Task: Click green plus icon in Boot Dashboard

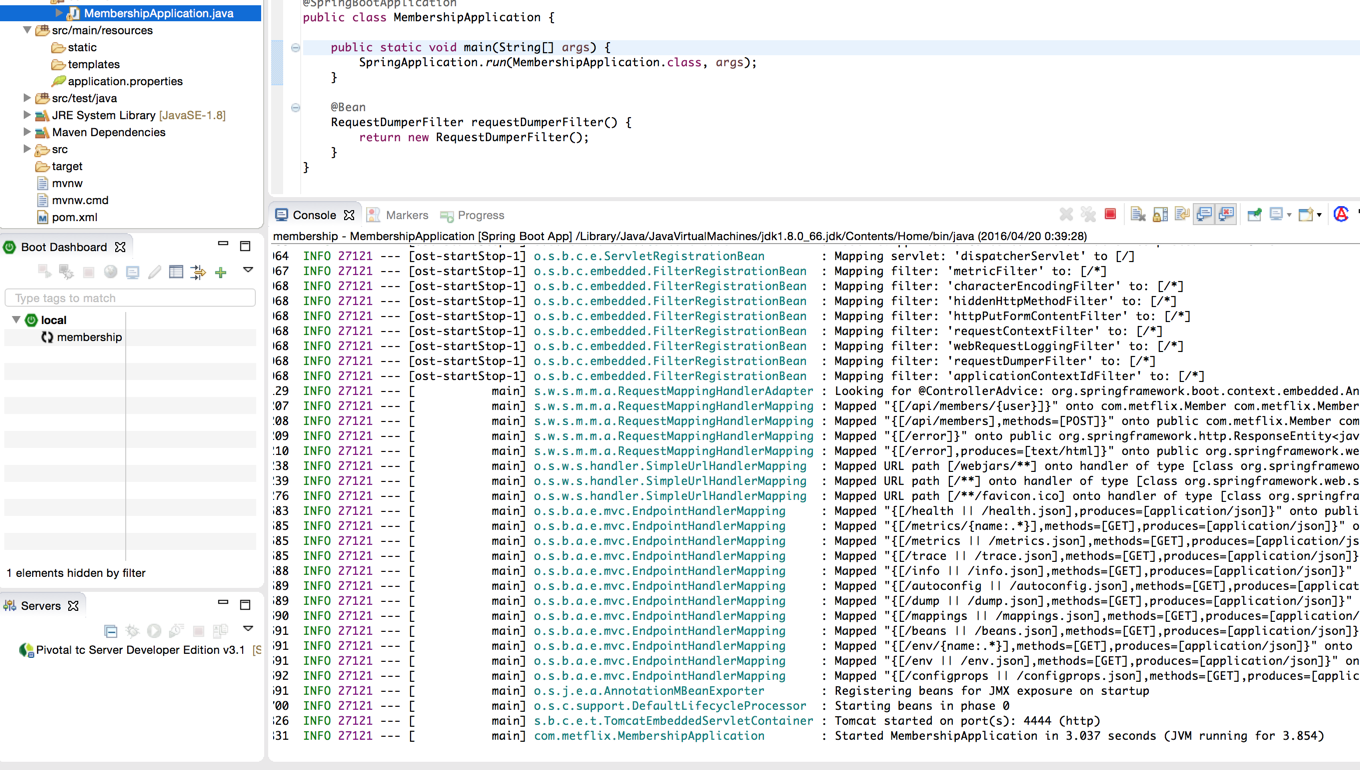Action: pyautogui.click(x=220, y=272)
